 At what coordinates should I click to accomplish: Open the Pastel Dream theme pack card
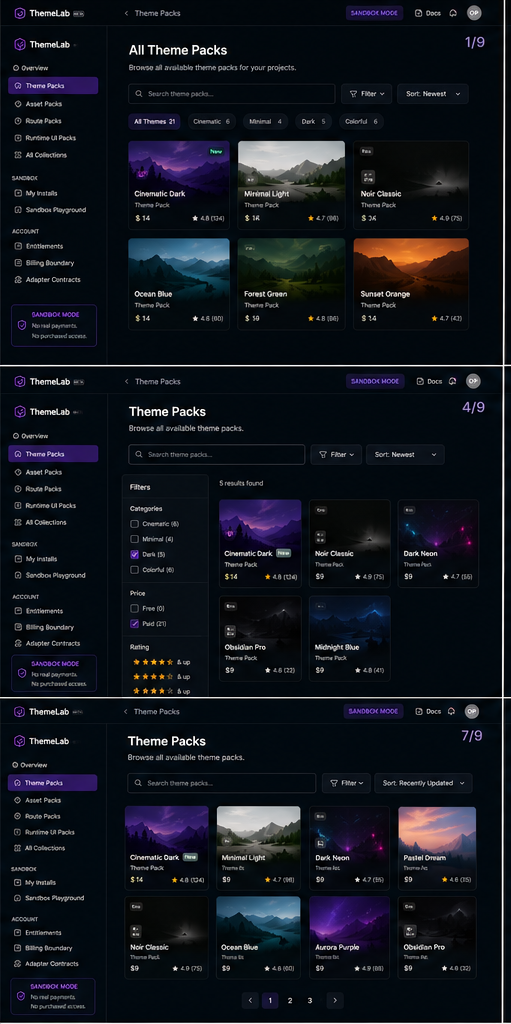tap(437, 848)
